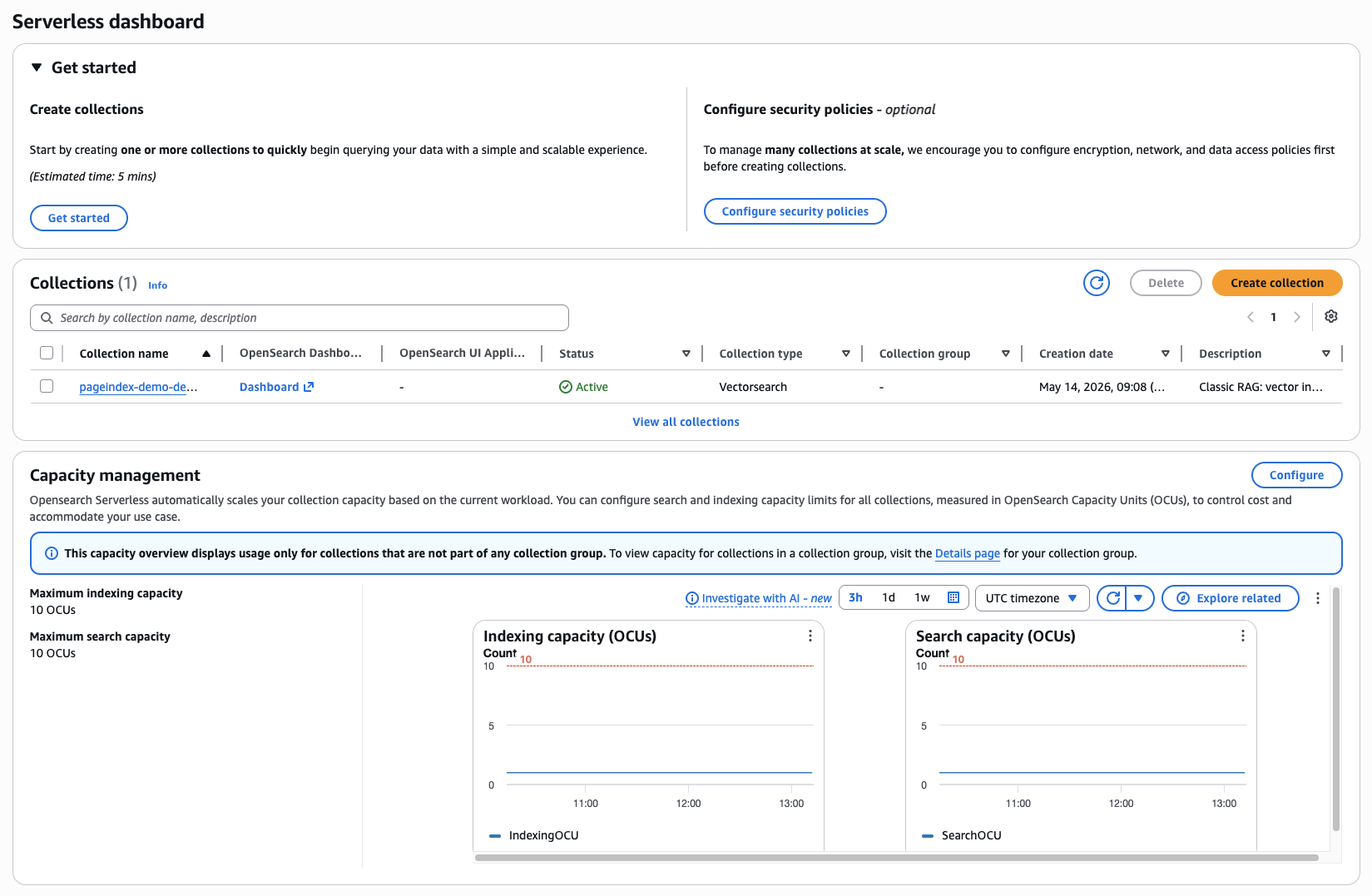The image size is (1372, 896).
Task: Click the OpenSearch UI Appli... column header
Action: 462,353
